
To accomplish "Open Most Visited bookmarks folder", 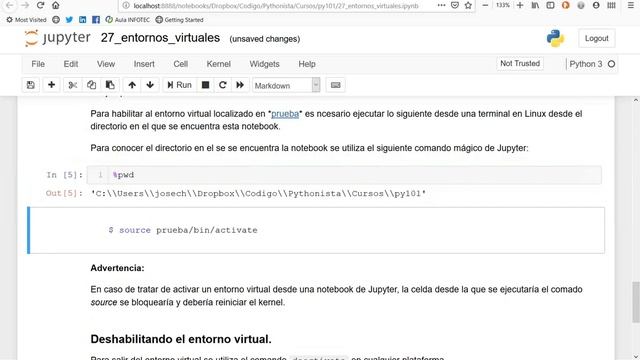I will 26,20.
